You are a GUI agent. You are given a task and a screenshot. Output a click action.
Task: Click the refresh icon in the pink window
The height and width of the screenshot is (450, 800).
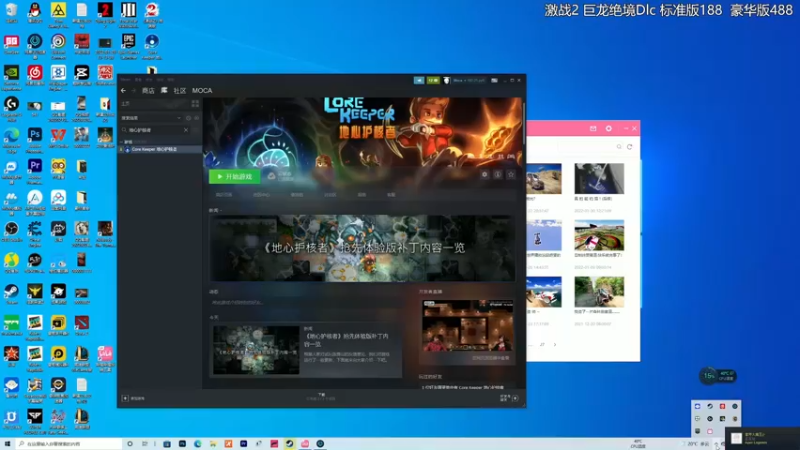click(x=630, y=147)
